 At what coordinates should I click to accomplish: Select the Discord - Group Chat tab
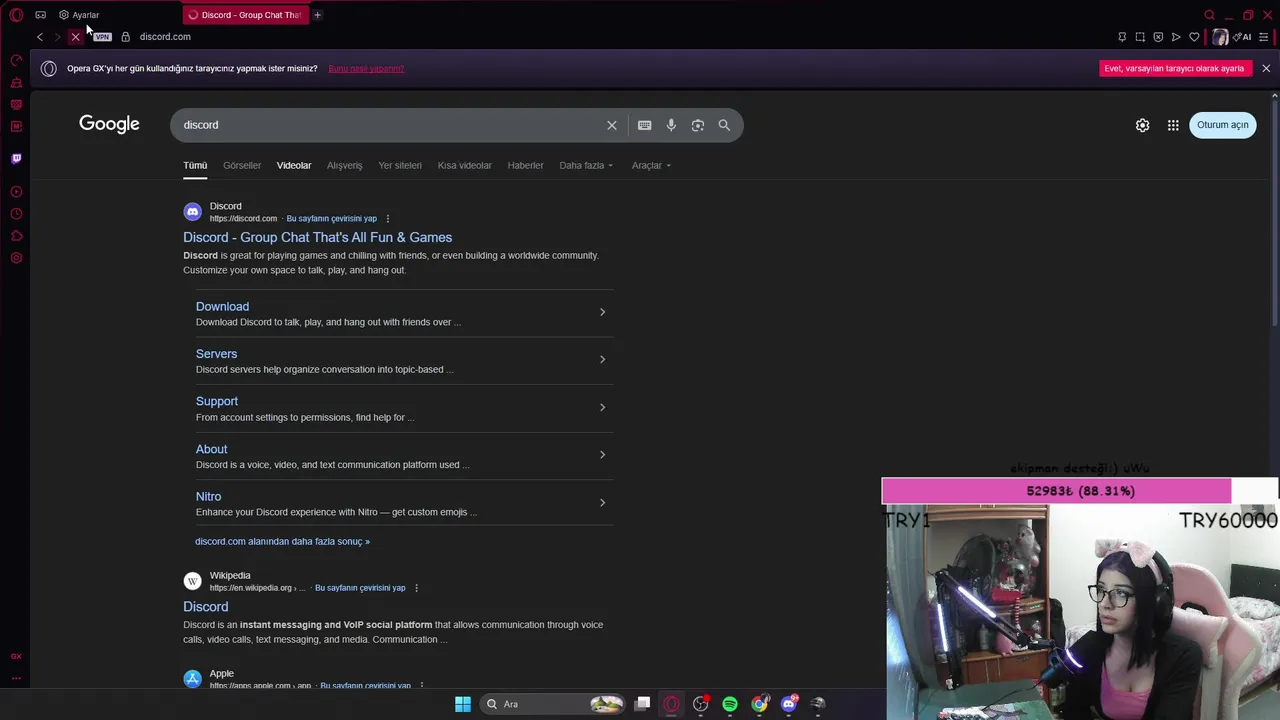tap(245, 15)
